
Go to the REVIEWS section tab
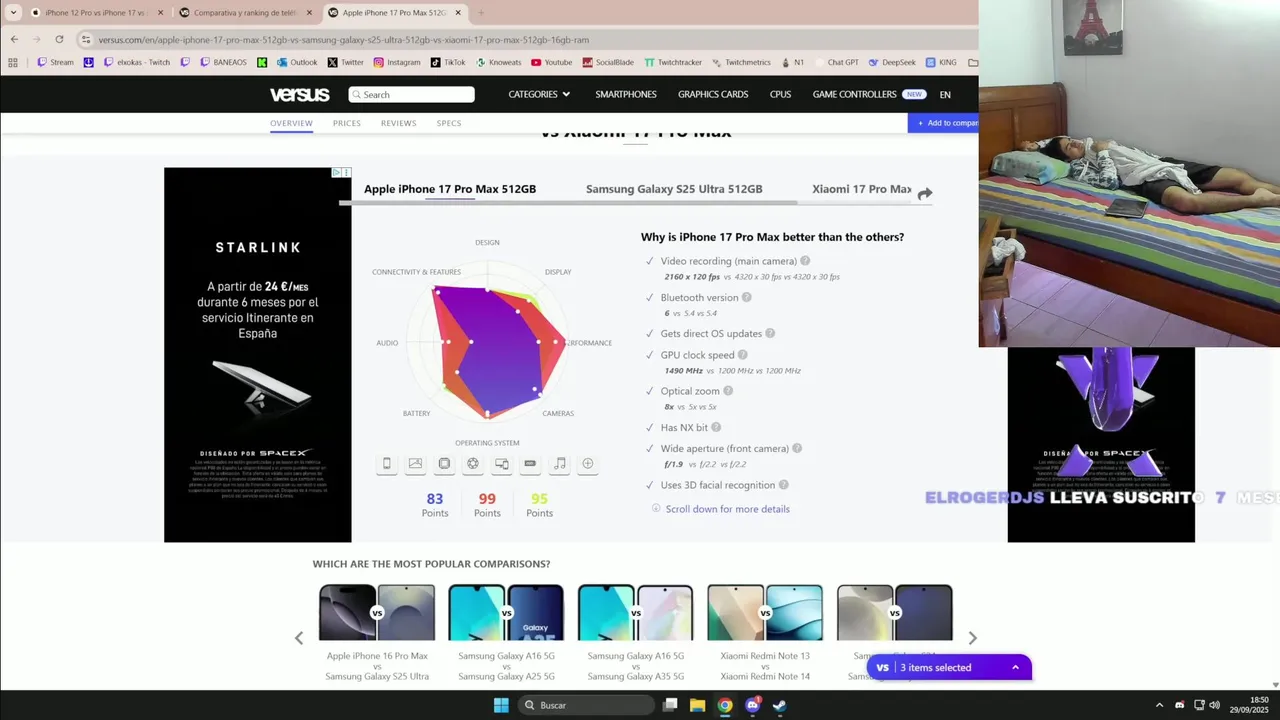click(398, 123)
